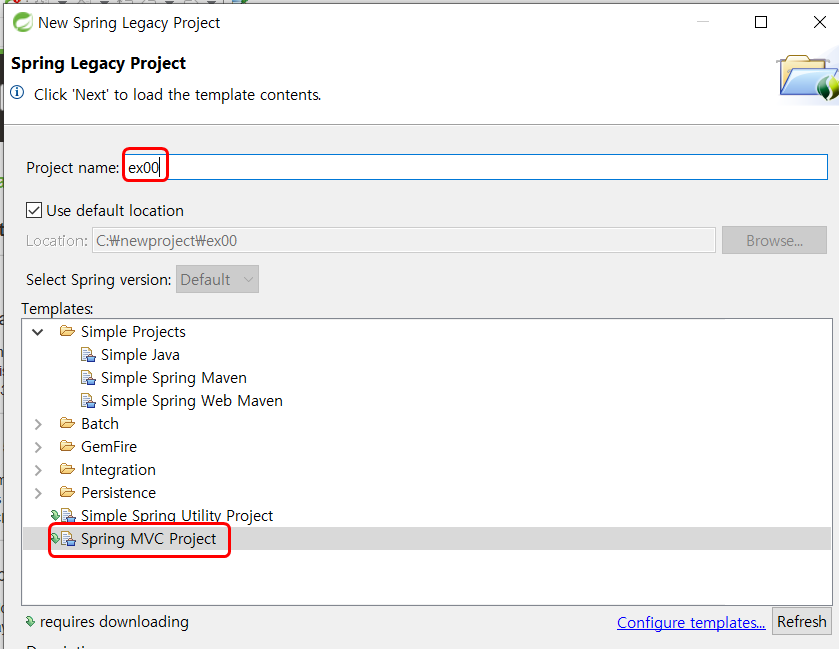Close the New Spring Legacy Project dialog
This screenshot has height=649, width=839.
point(819,22)
